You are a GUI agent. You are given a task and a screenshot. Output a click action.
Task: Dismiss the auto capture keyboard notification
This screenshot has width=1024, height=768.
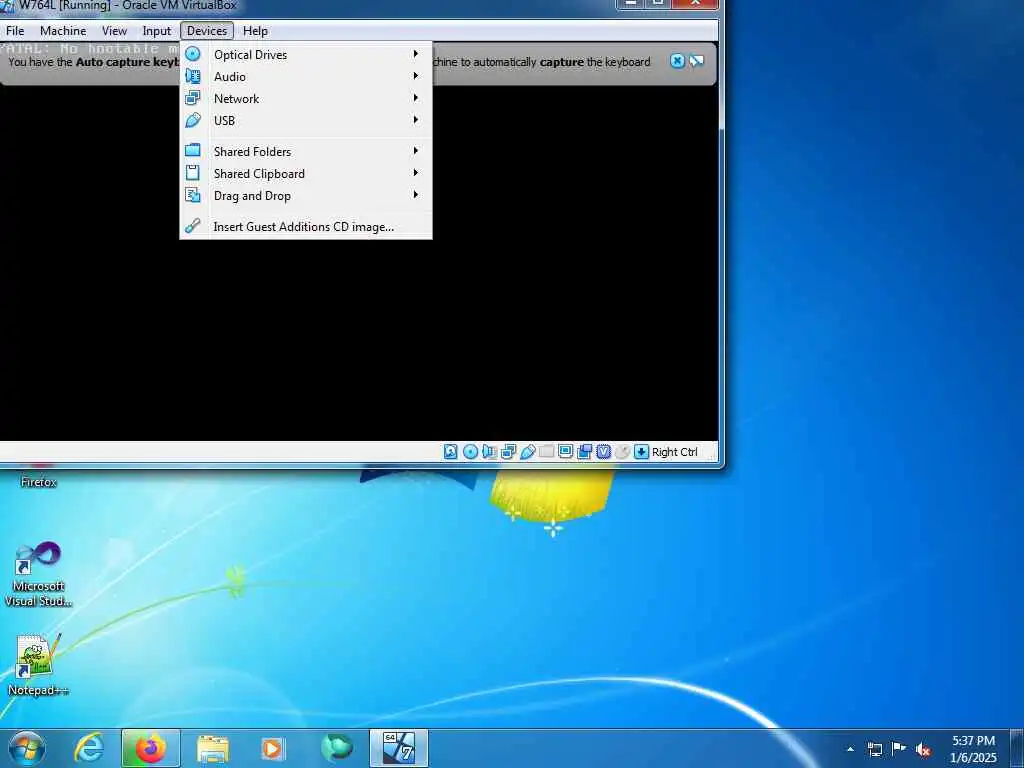[x=678, y=61]
